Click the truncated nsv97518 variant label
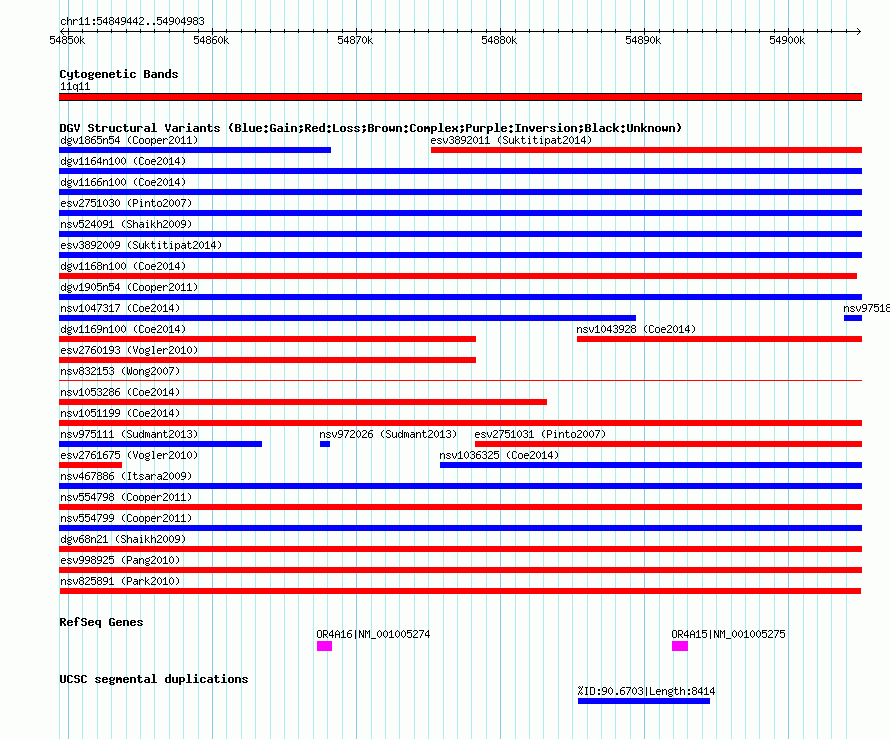Viewport: 890px width, 739px height. coord(866,308)
